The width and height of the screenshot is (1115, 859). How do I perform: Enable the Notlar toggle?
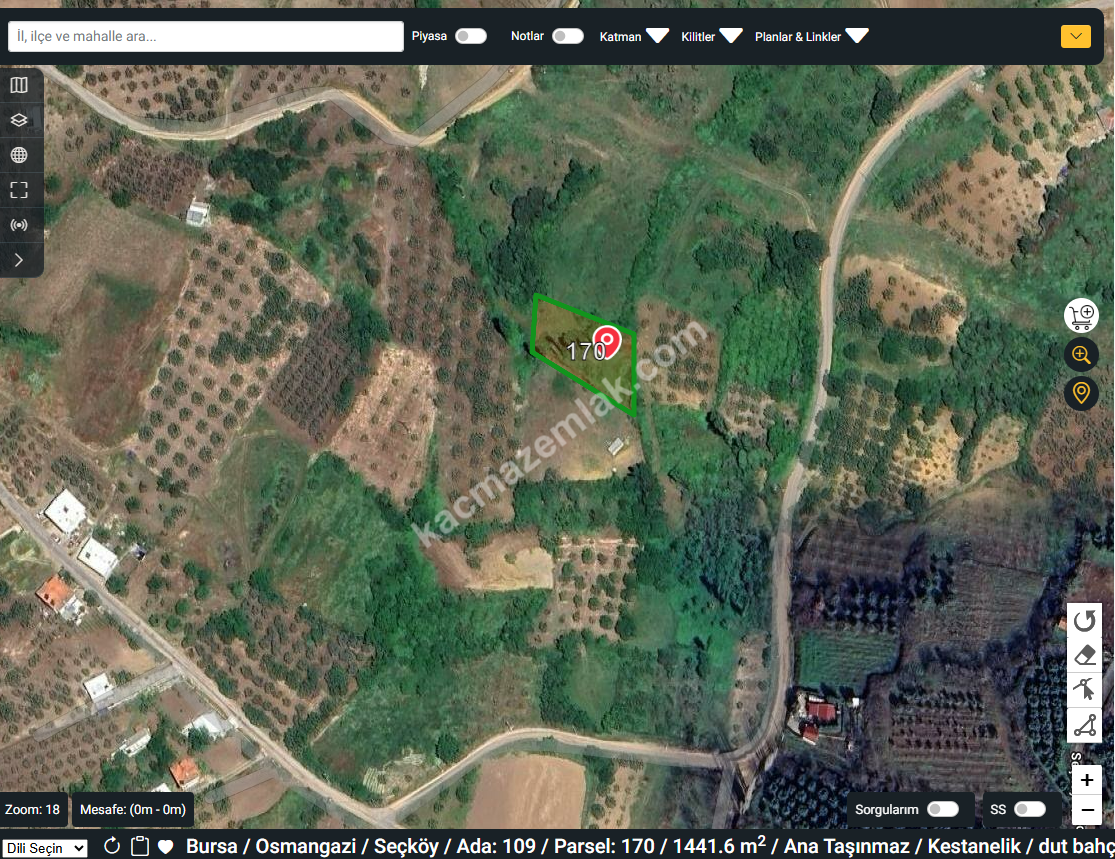click(567, 36)
